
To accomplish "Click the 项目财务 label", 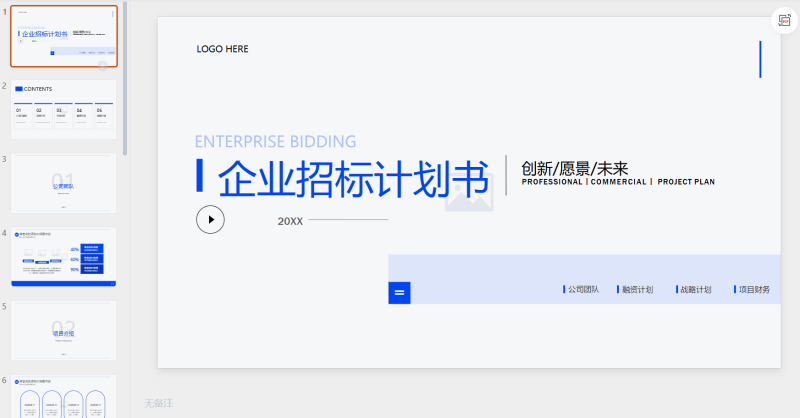I will [x=754, y=289].
